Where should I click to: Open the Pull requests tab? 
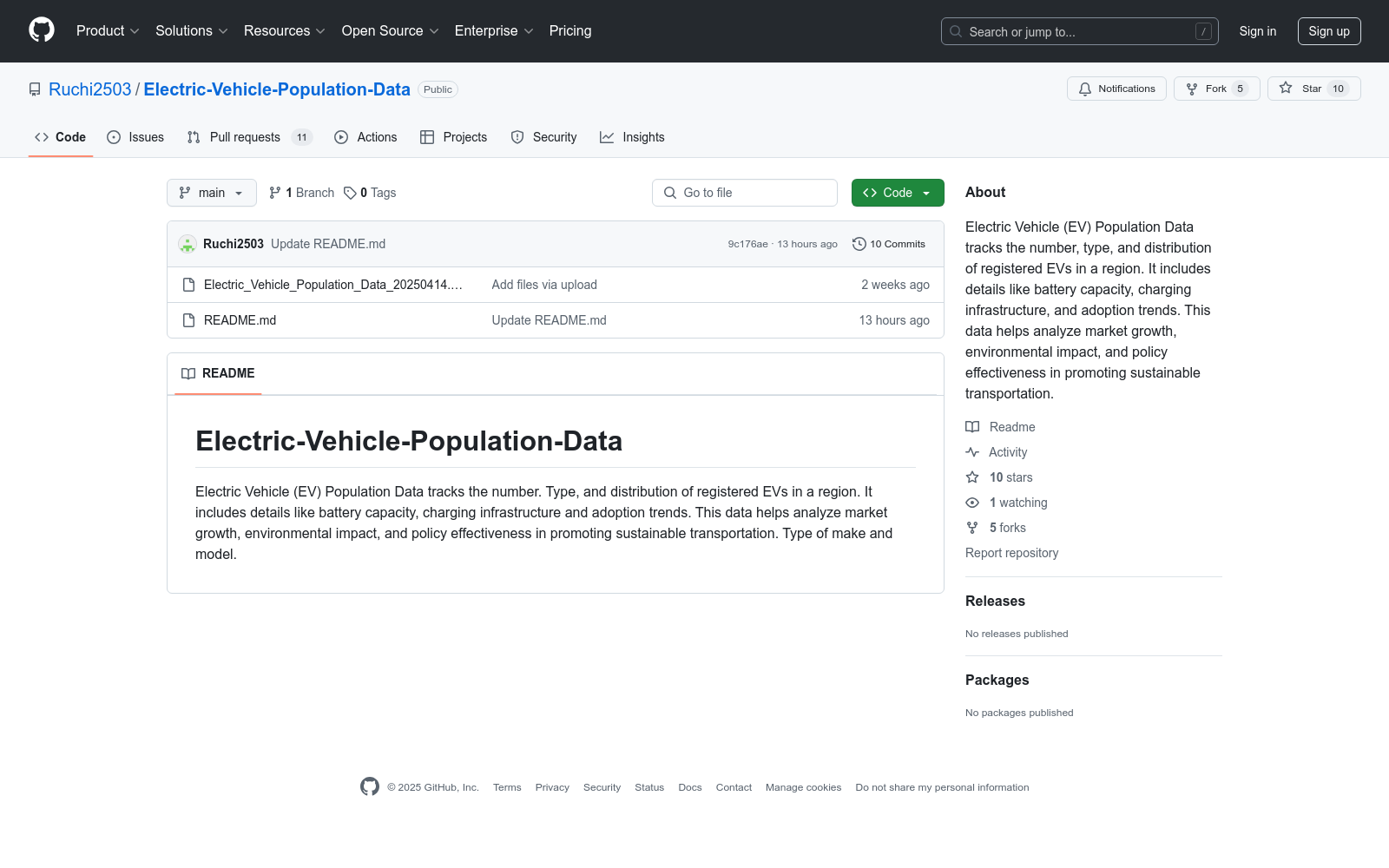(x=249, y=137)
